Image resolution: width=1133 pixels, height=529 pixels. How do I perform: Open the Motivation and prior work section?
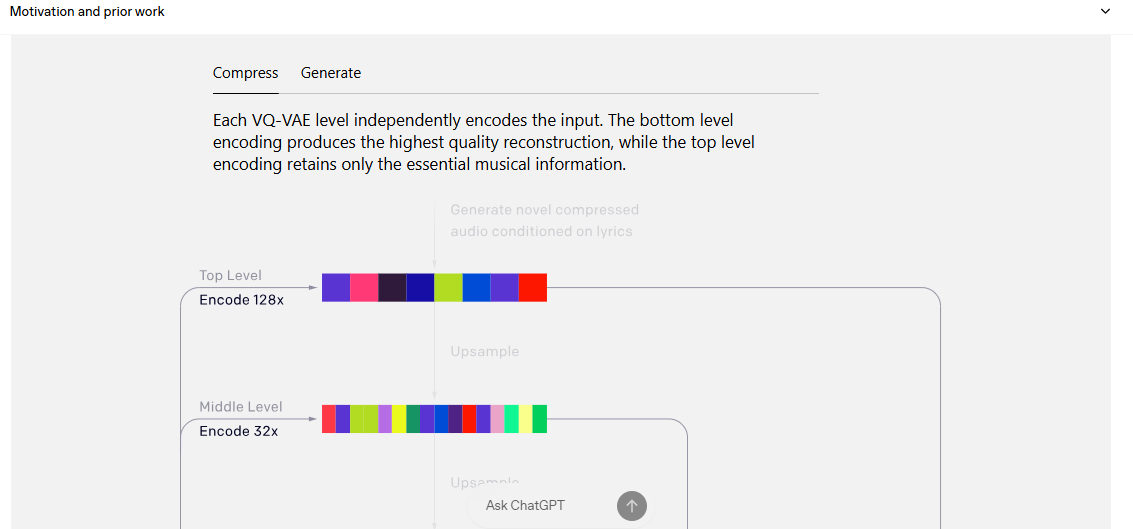(x=87, y=12)
